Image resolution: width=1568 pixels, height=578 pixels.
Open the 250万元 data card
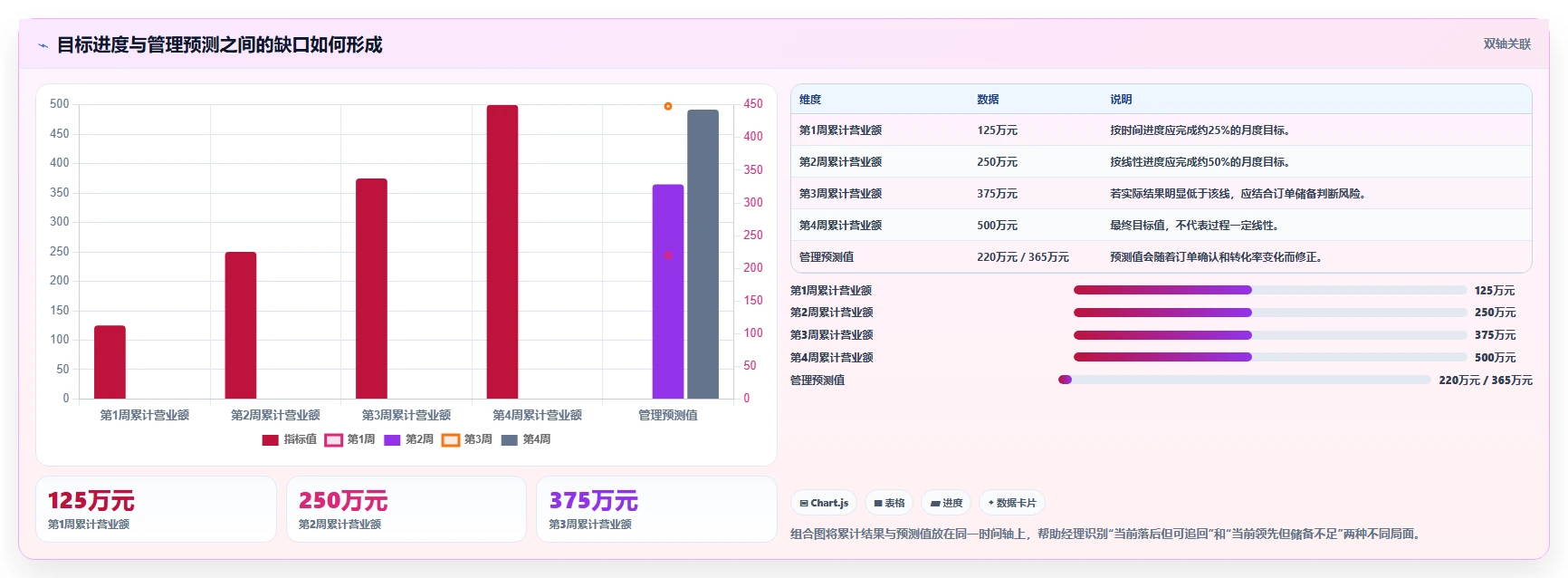tap(406, 509)
